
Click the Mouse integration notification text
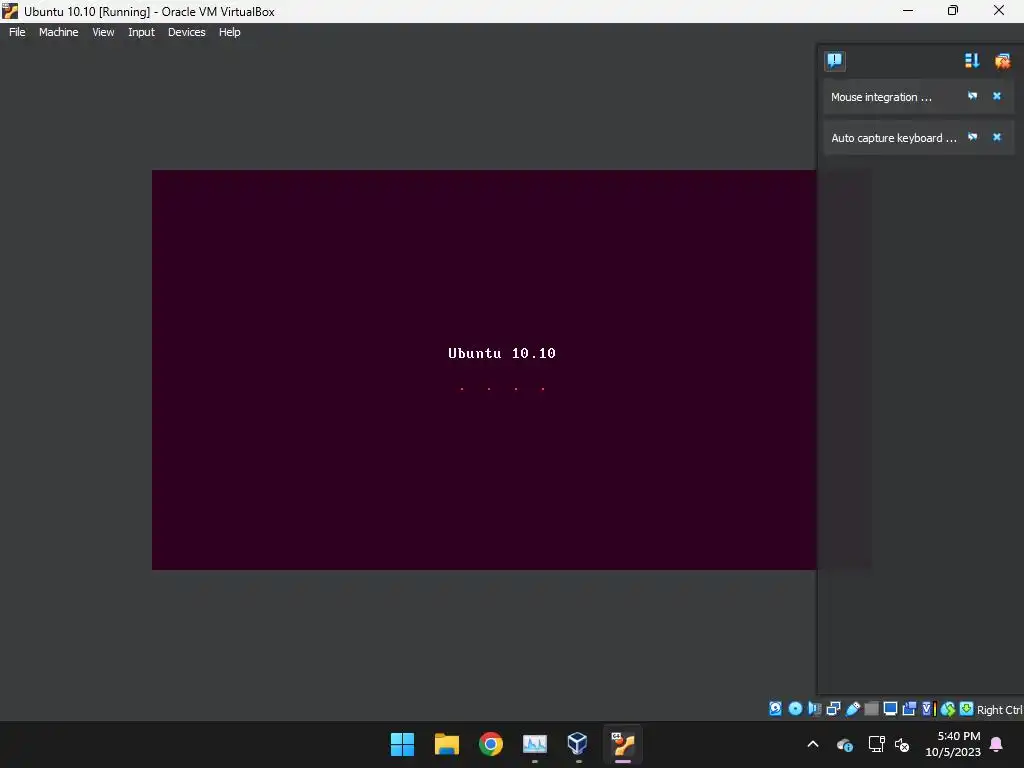point(881,97)
